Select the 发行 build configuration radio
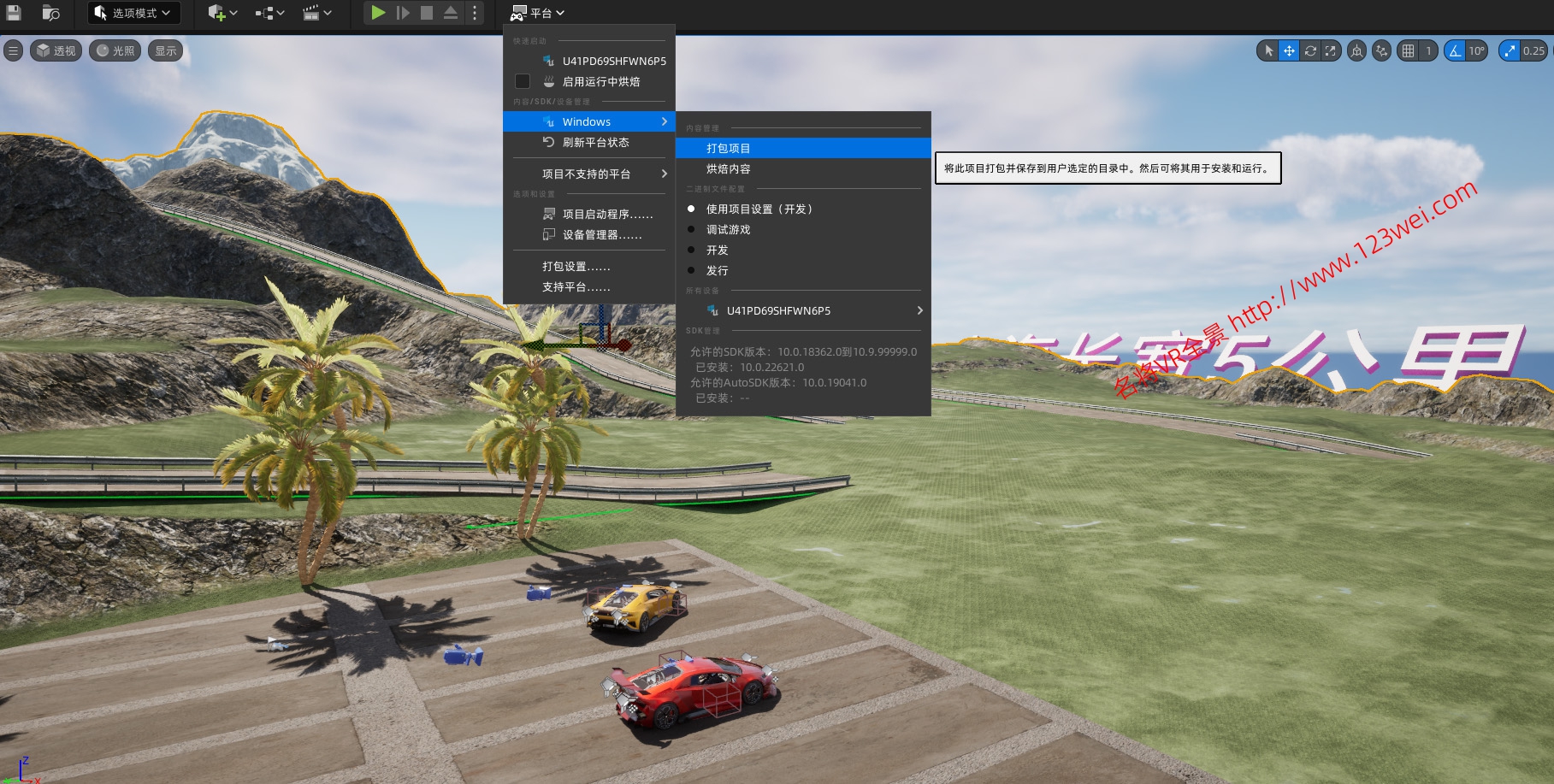 [x=691, y=271]
